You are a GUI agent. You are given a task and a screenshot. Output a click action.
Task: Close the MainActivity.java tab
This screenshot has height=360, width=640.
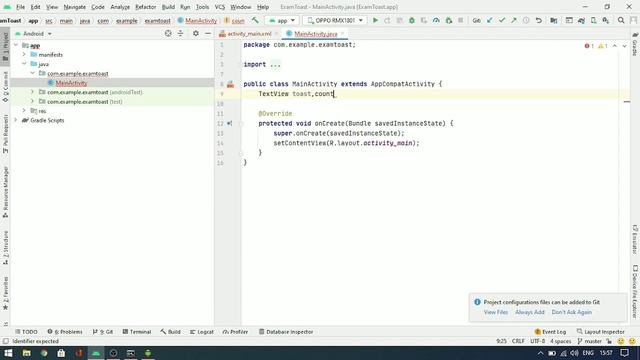(x=343, y=34)
